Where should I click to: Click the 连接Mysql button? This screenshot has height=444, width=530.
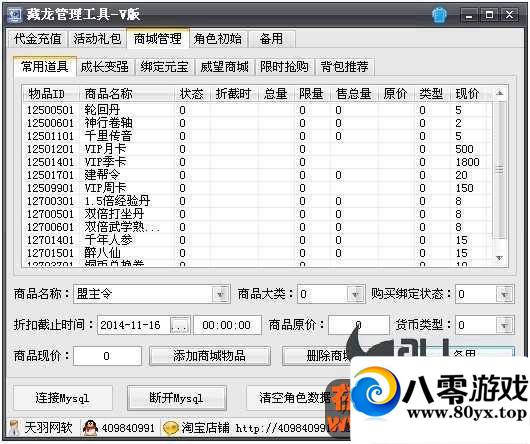point(63,398)
